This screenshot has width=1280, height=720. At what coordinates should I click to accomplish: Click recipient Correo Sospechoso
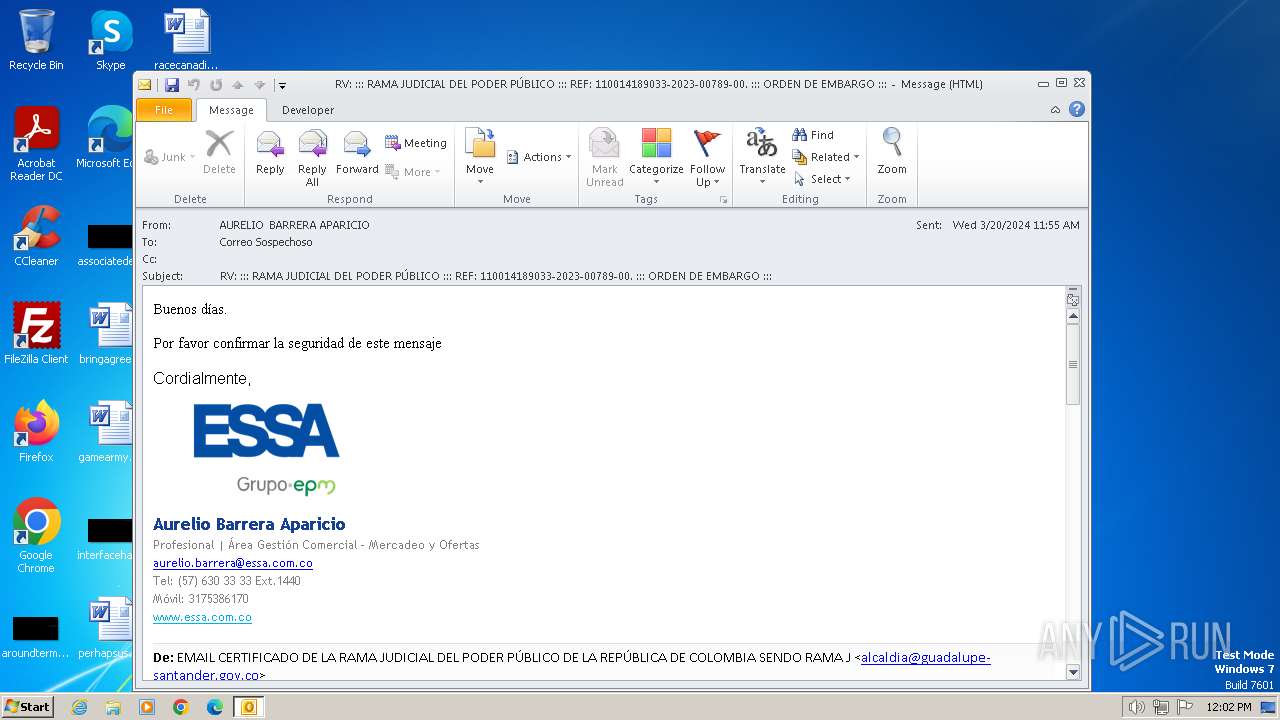(266, 242)
